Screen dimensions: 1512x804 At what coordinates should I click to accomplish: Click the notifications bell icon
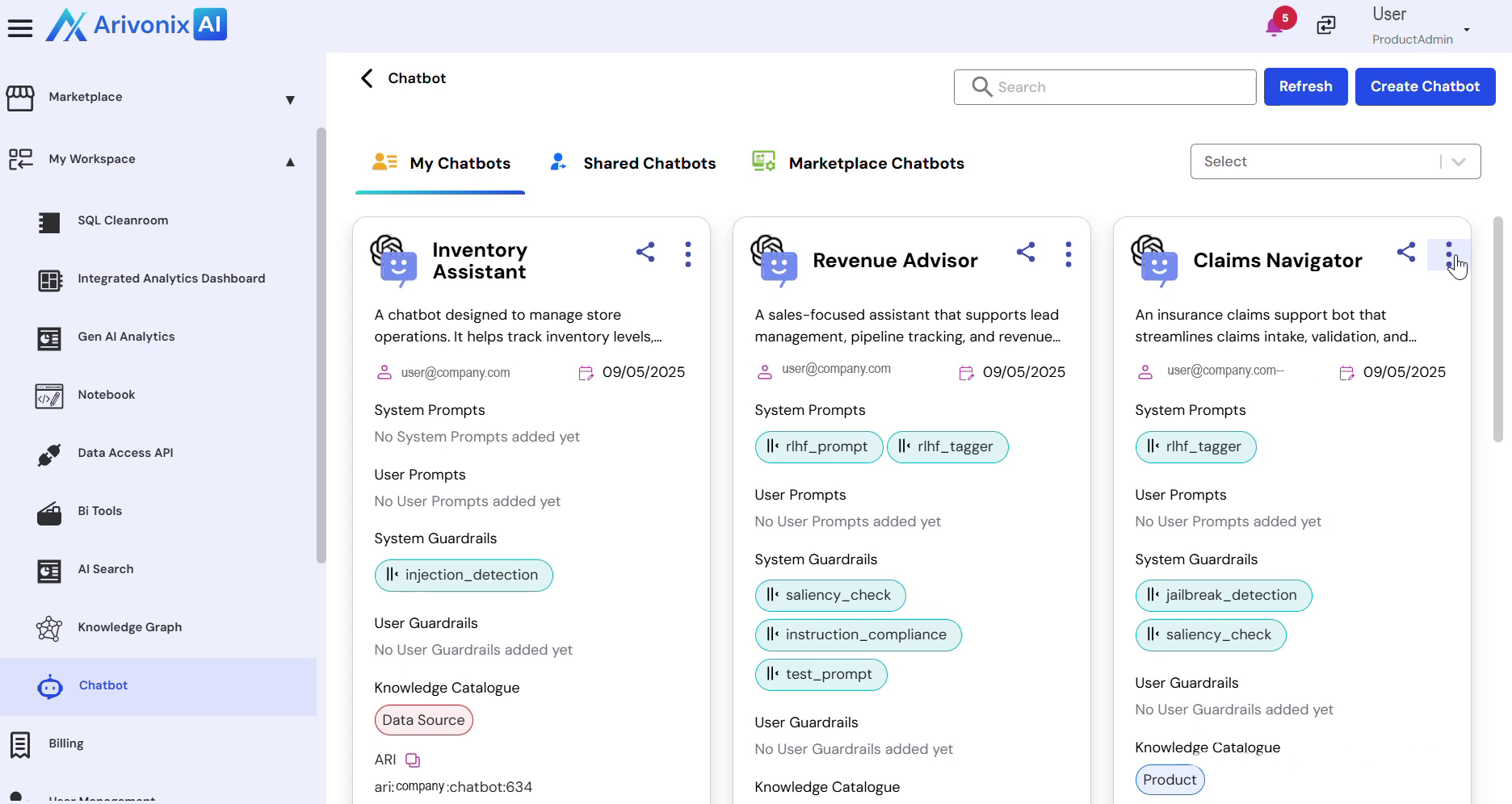click(1275, 26)
